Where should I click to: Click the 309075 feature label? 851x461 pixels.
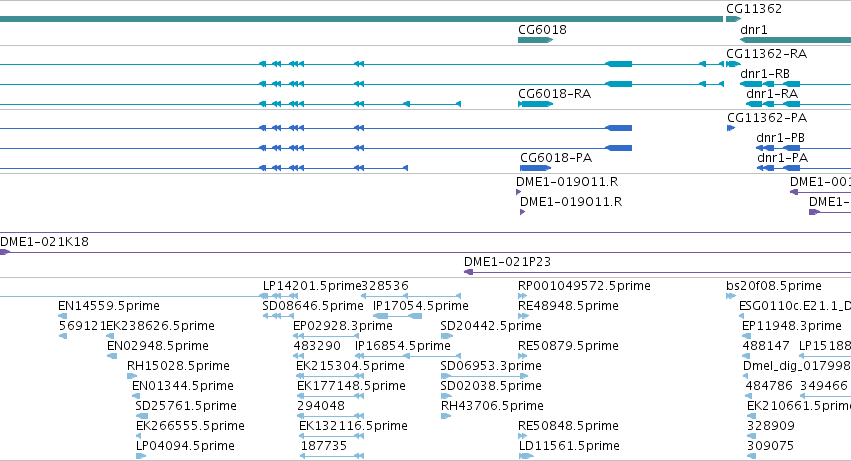(770, 447)
